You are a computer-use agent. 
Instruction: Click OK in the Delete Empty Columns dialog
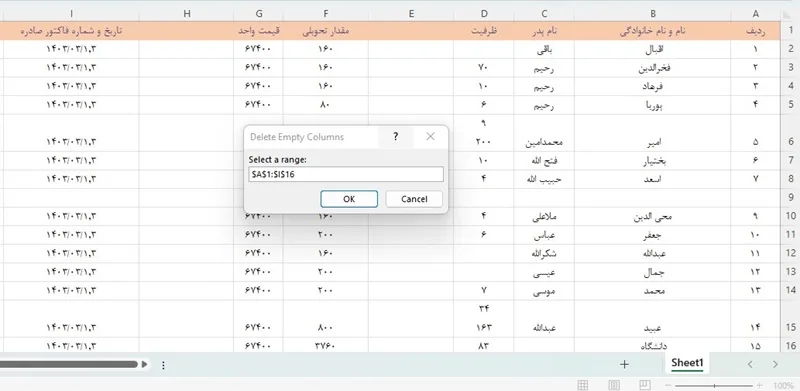point(349,199)
